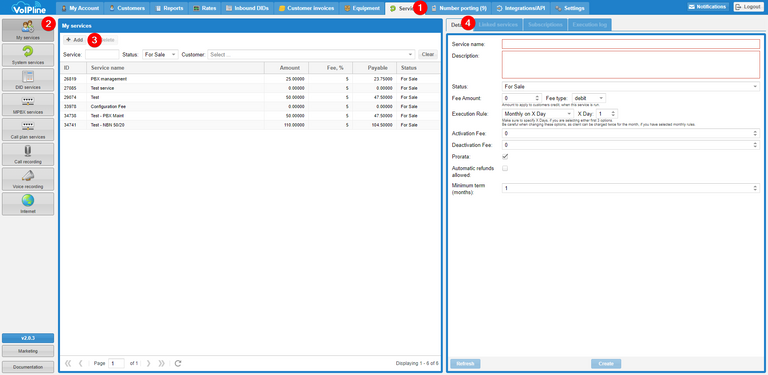
Task: Reload the services grid
Action: [x=178, y=363]
